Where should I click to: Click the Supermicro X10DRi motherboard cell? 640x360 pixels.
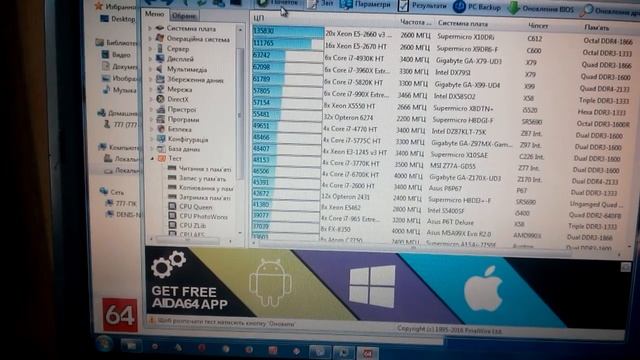[465, 37]
